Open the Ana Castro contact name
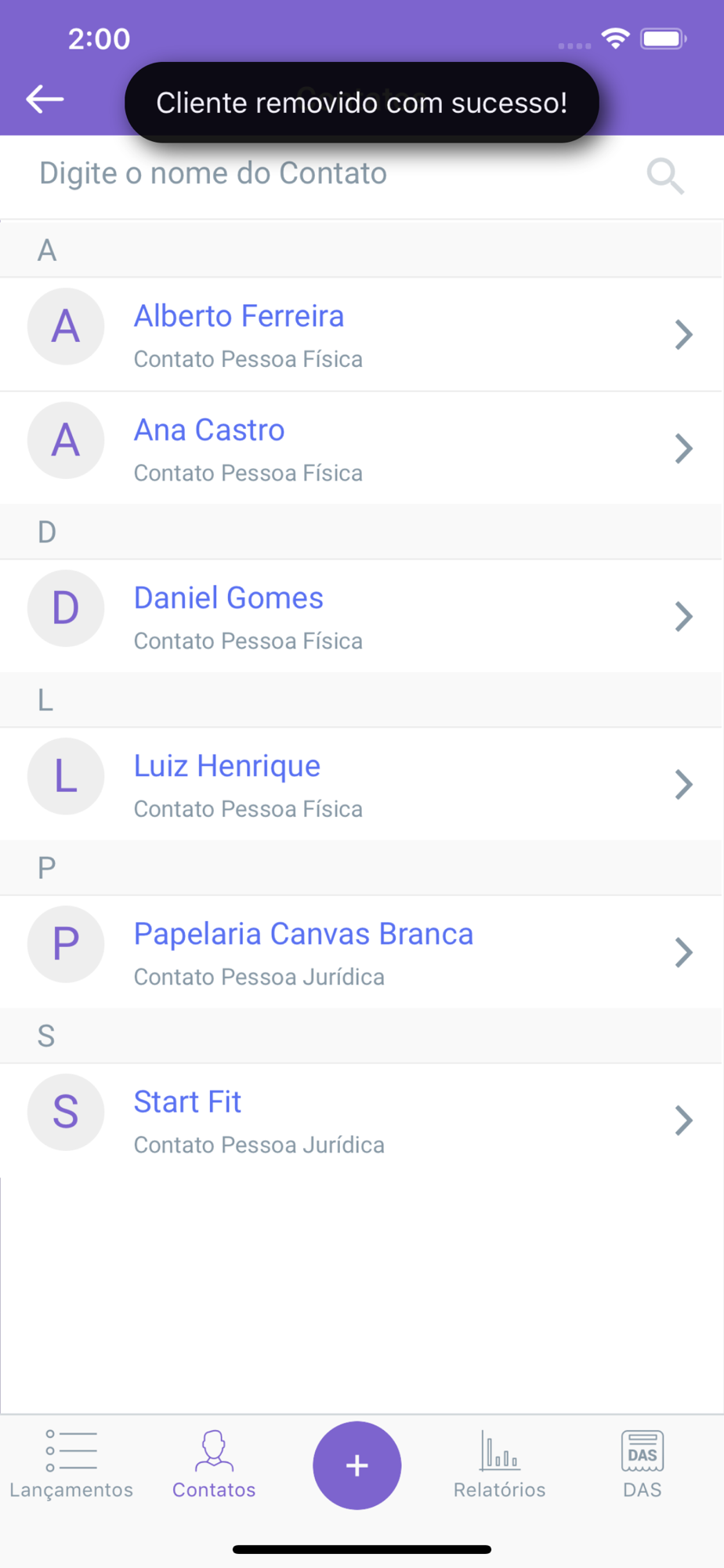The width and height of the screenshot is (724, 1568). (x=209, y=430)
